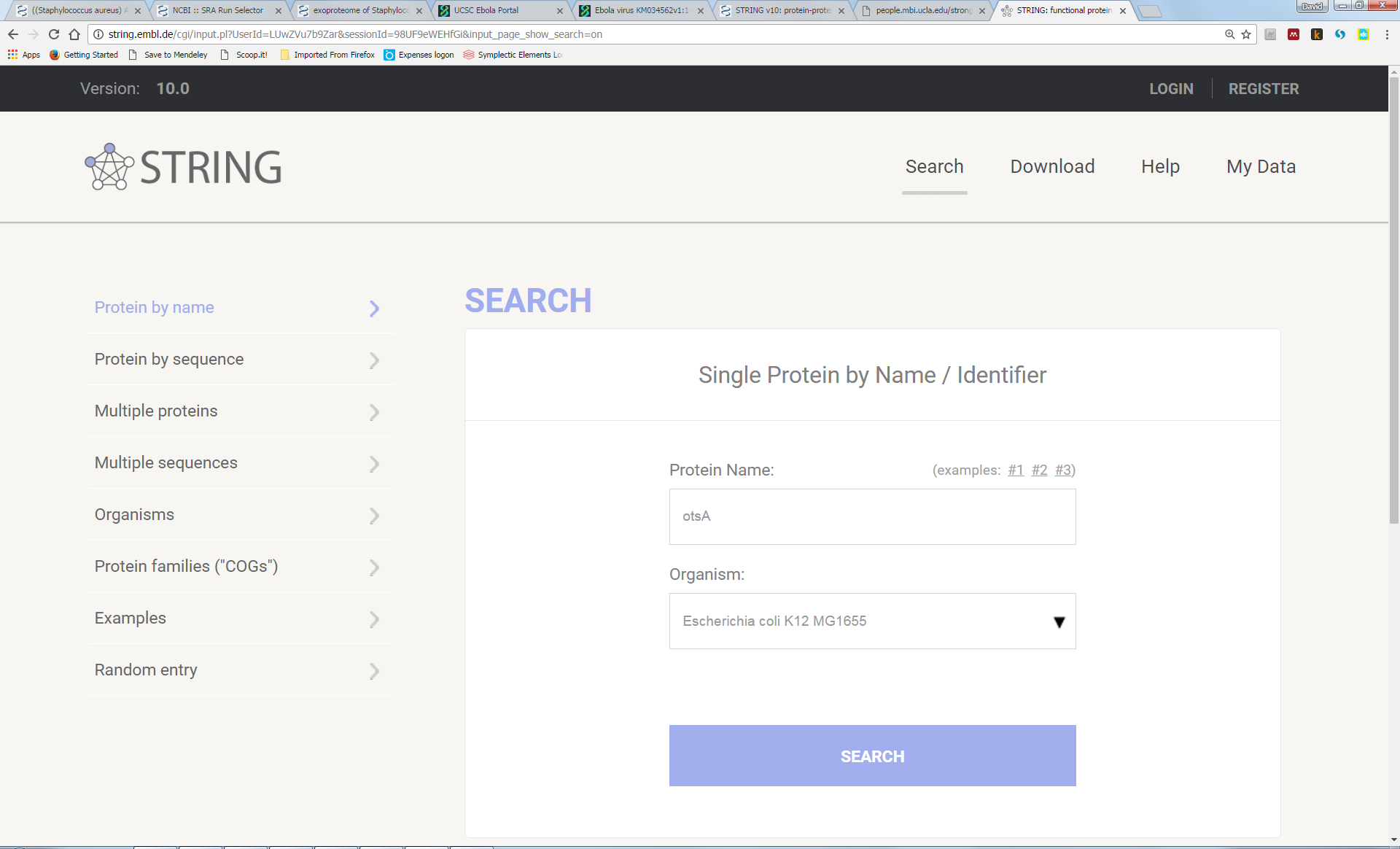1400x849 pixels.
Task: Open the Help menu item
Action: pos(1160,166)
